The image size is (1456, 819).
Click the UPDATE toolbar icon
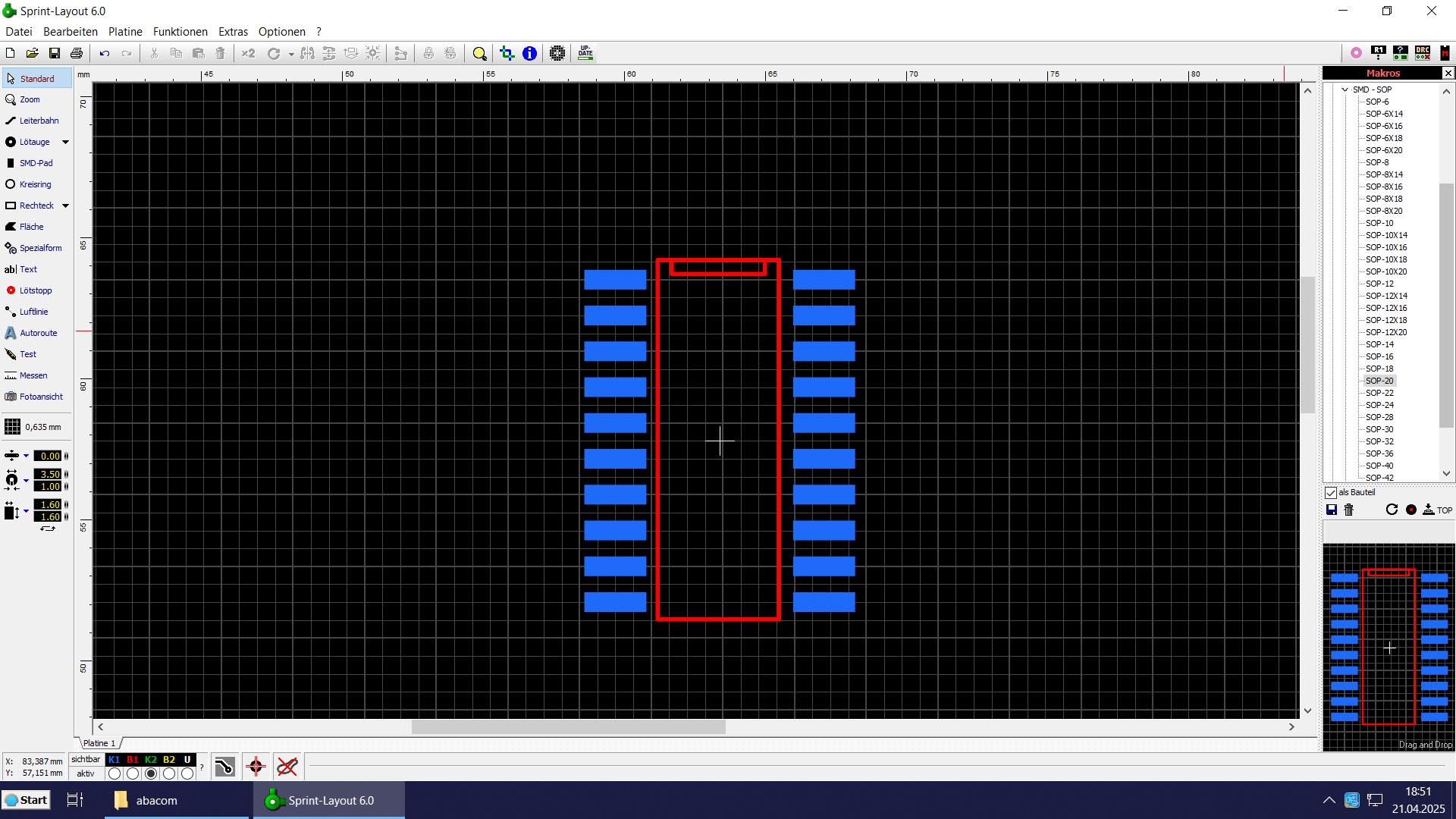[x=585, y=53]
